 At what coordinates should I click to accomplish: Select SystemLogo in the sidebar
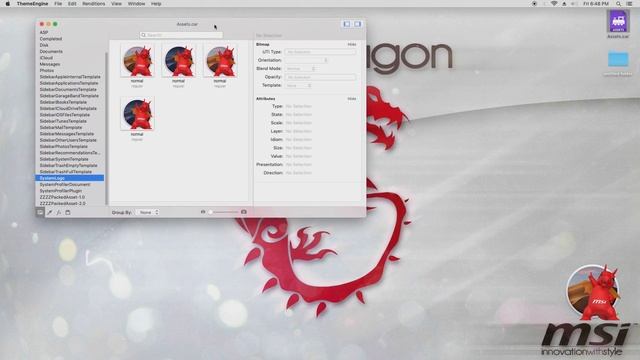[70, 178]
